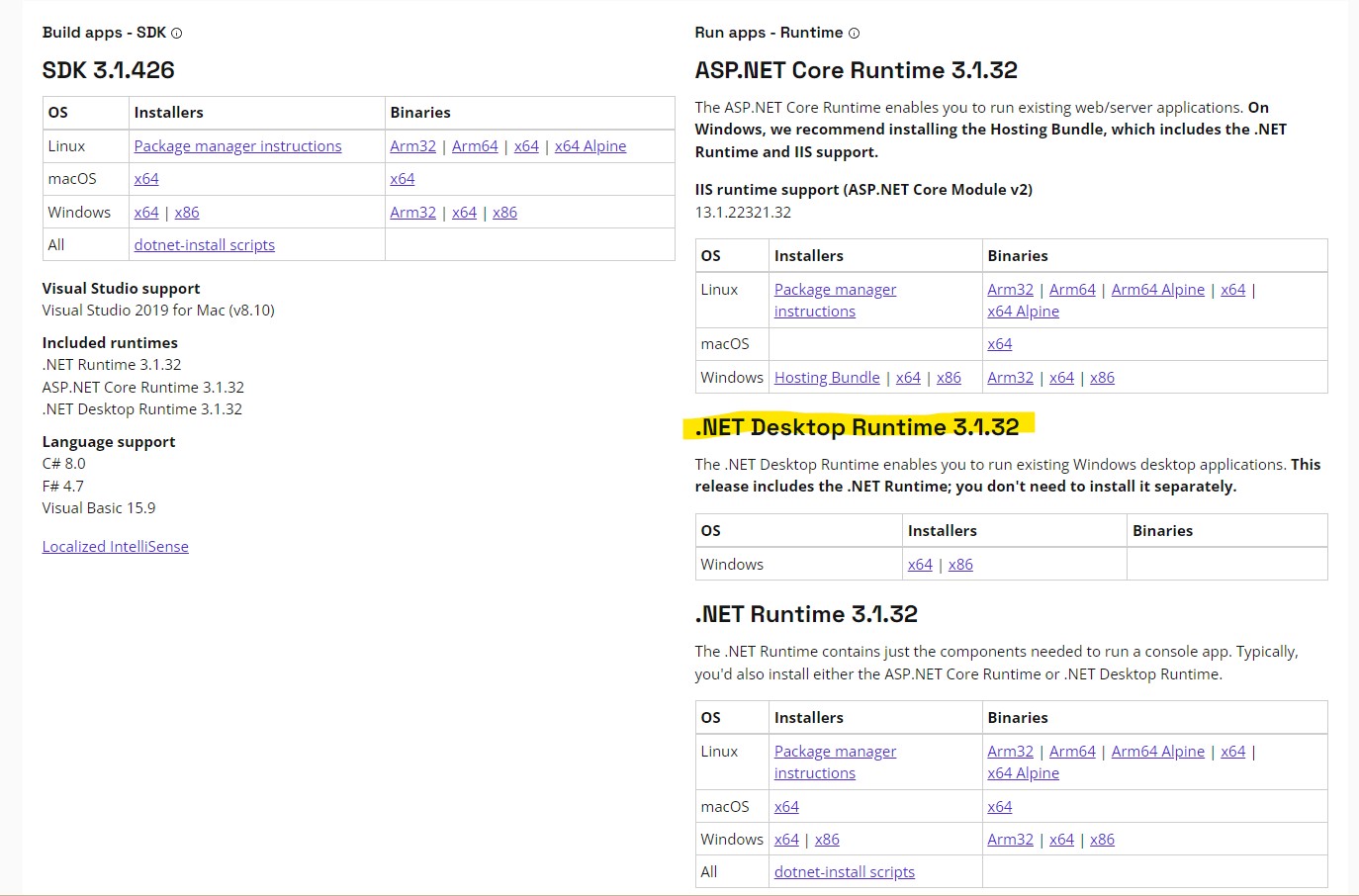
Task: Open SDK Linux Package manager instructions link
Action: tap(237, 146)
